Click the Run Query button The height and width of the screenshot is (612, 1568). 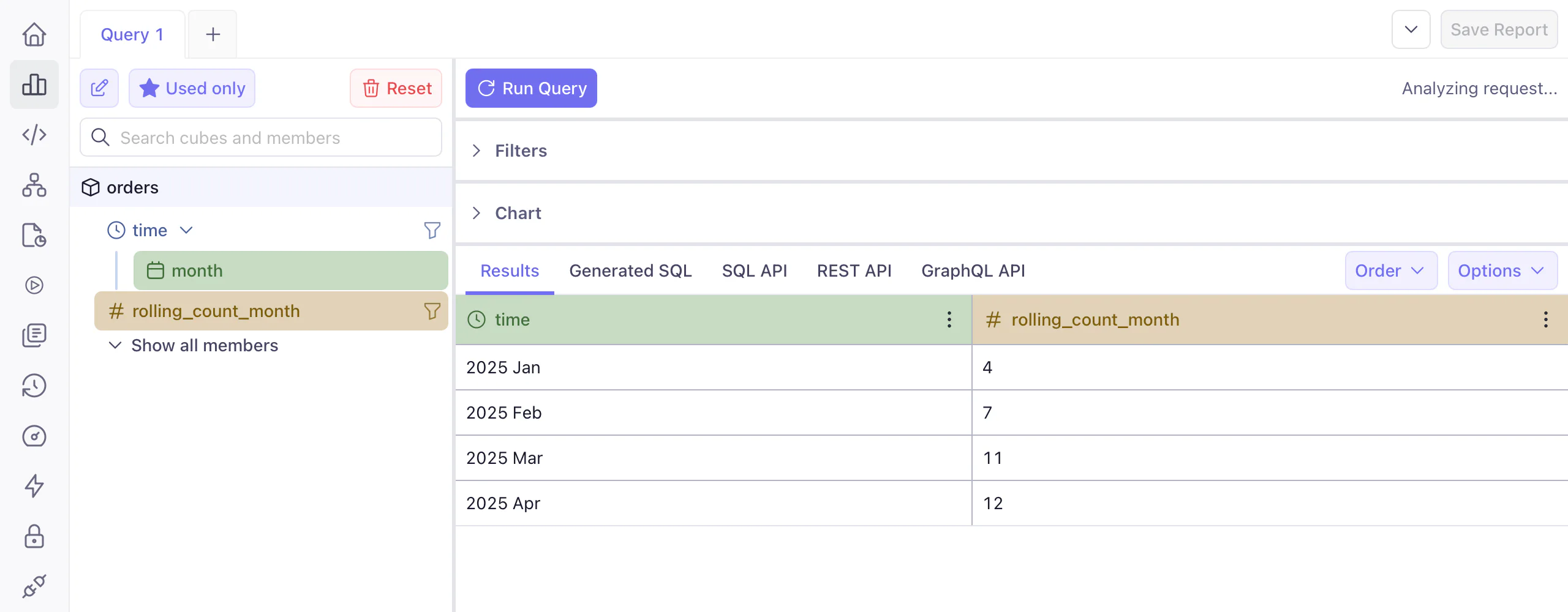pos(531,88)
